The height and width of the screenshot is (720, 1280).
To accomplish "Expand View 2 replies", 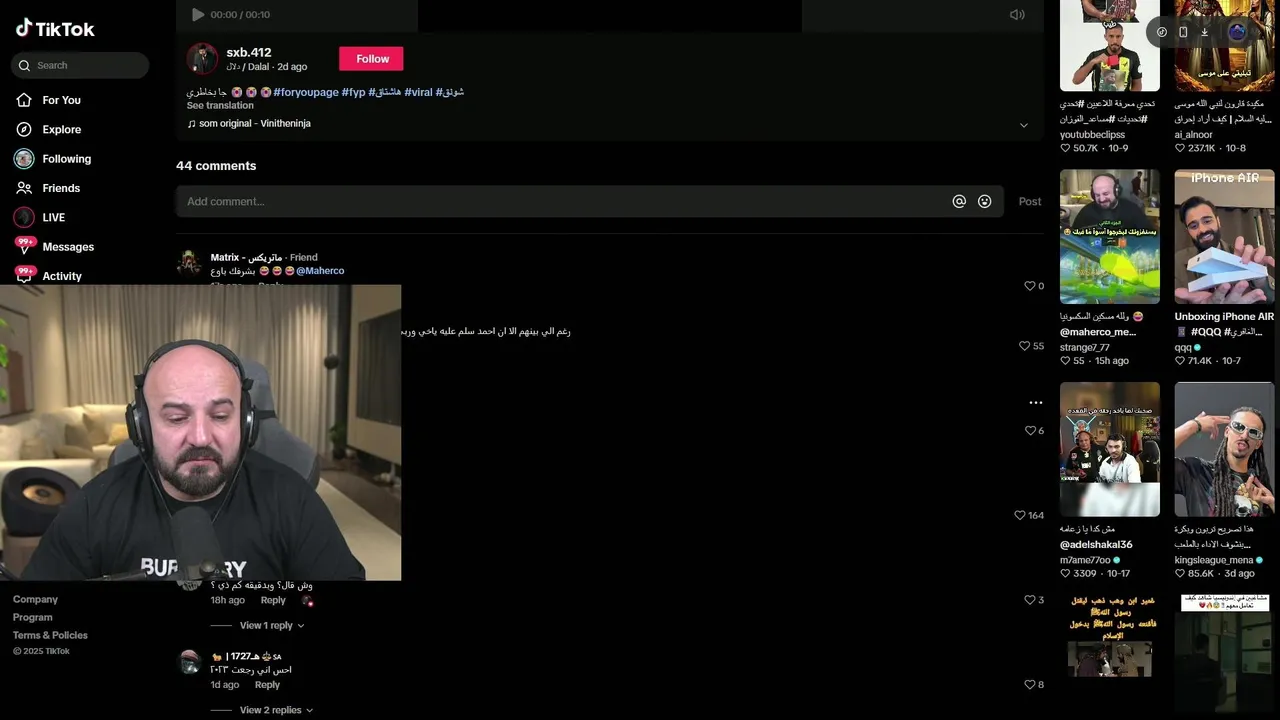I will point(276,710).
